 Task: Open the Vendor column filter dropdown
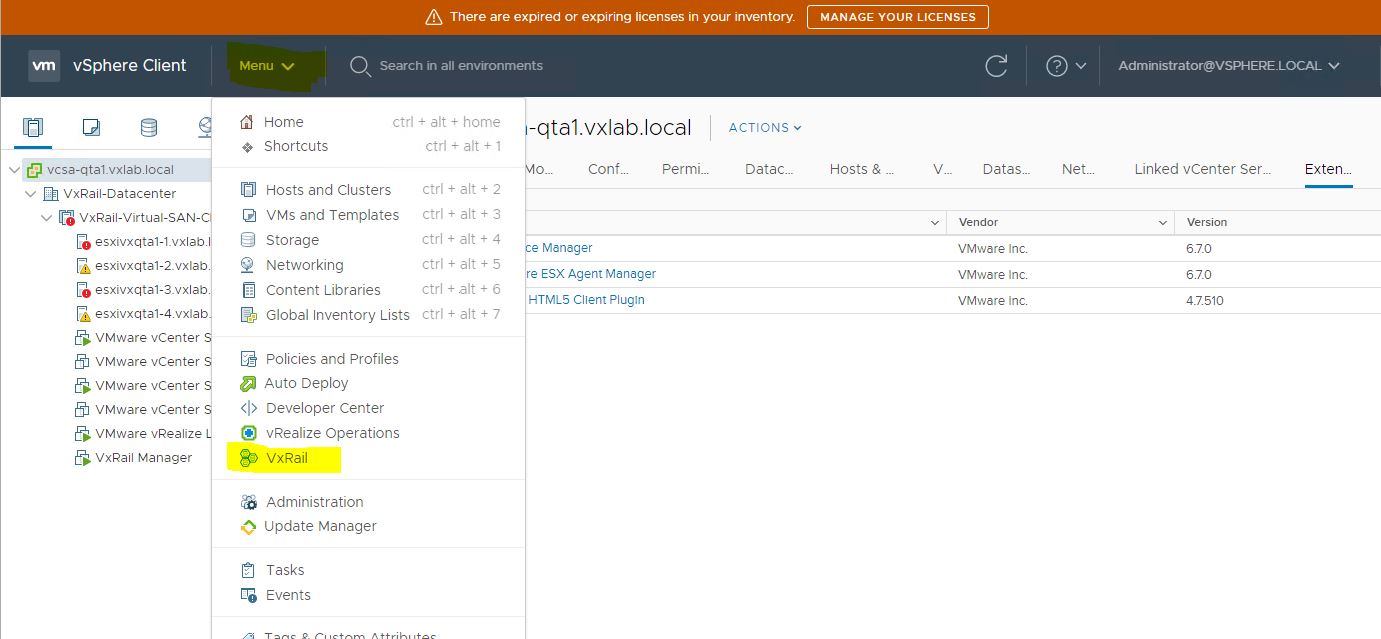[1161, 222]
